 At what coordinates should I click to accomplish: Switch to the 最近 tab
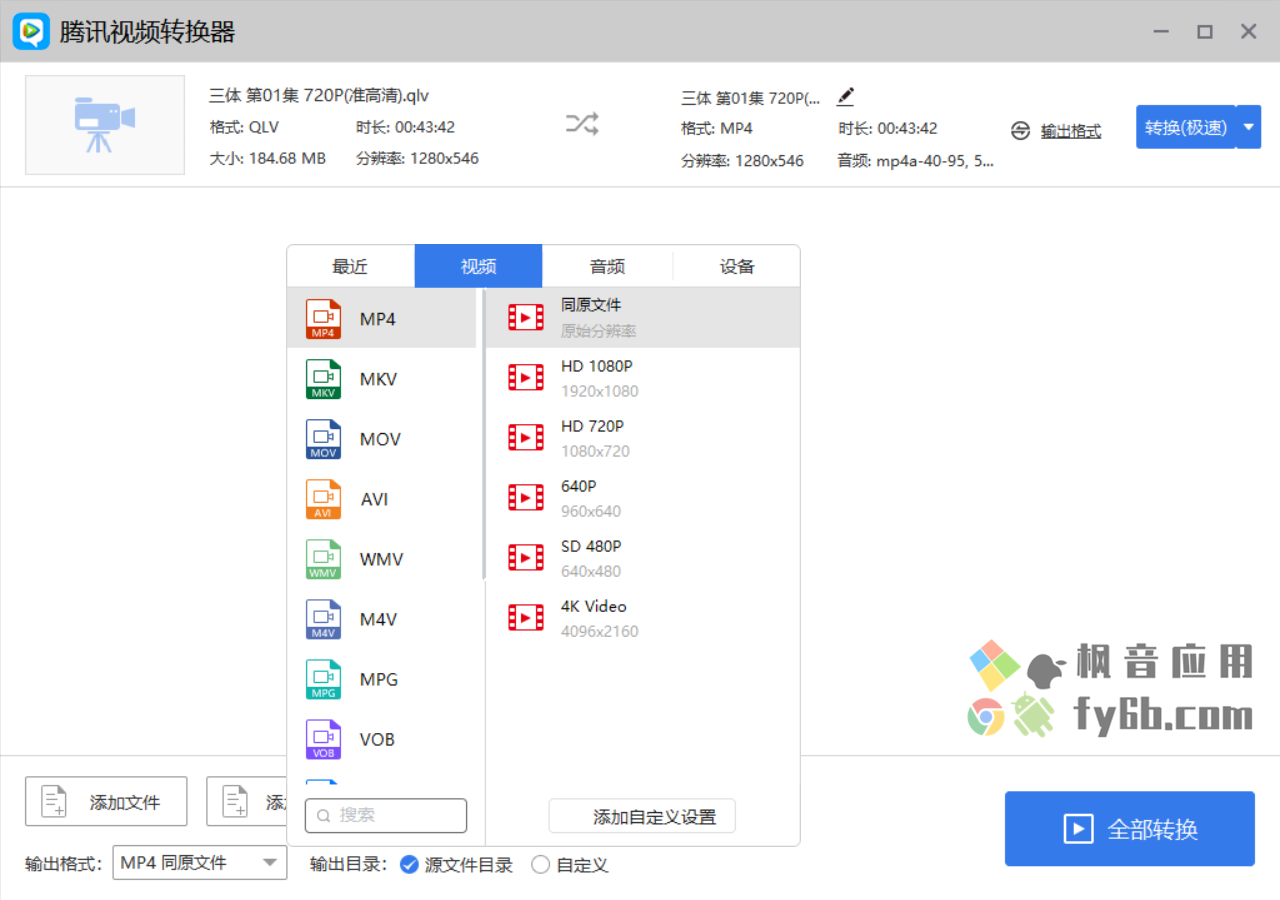(351, 266)
